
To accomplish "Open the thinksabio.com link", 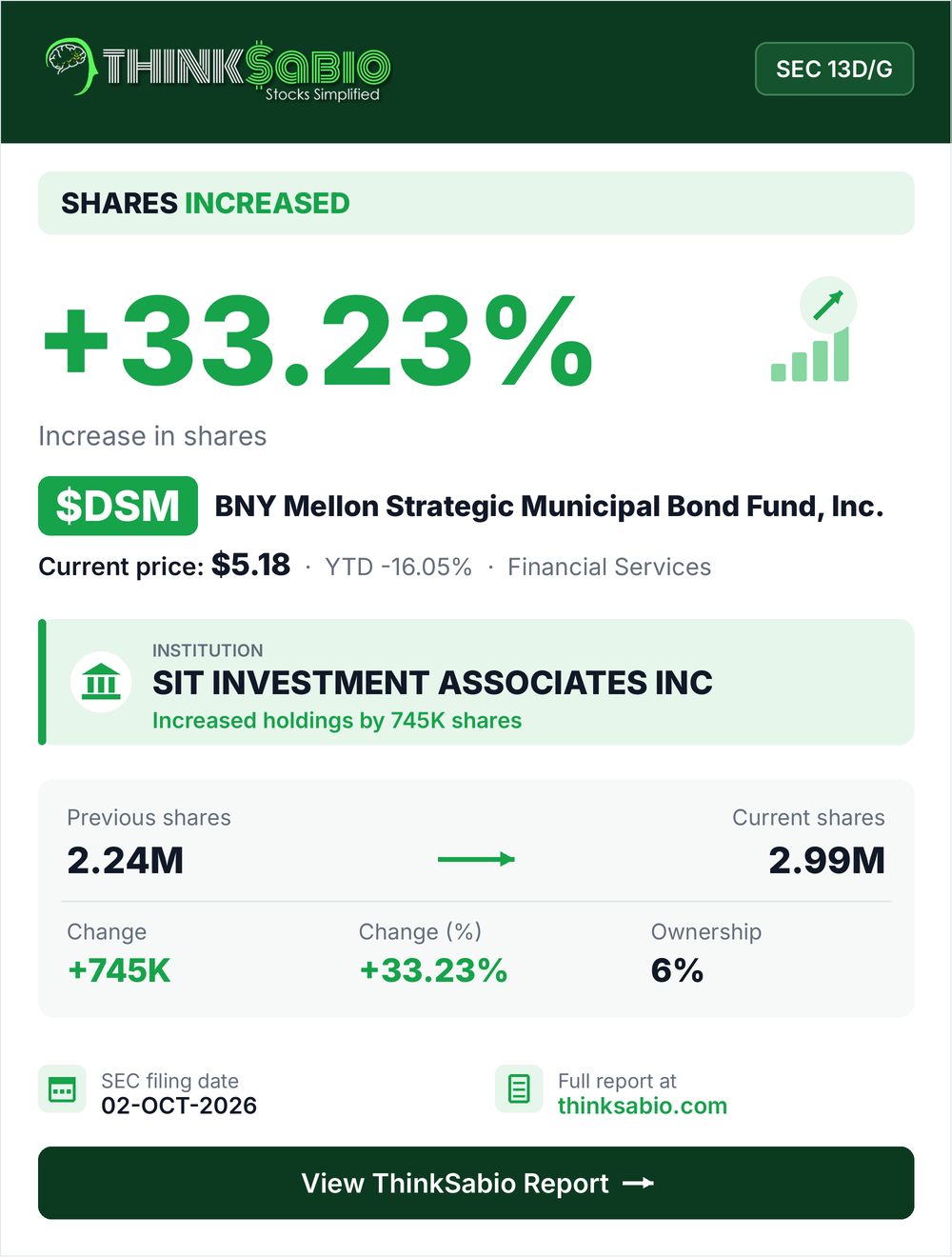I will click(643, 1106).
